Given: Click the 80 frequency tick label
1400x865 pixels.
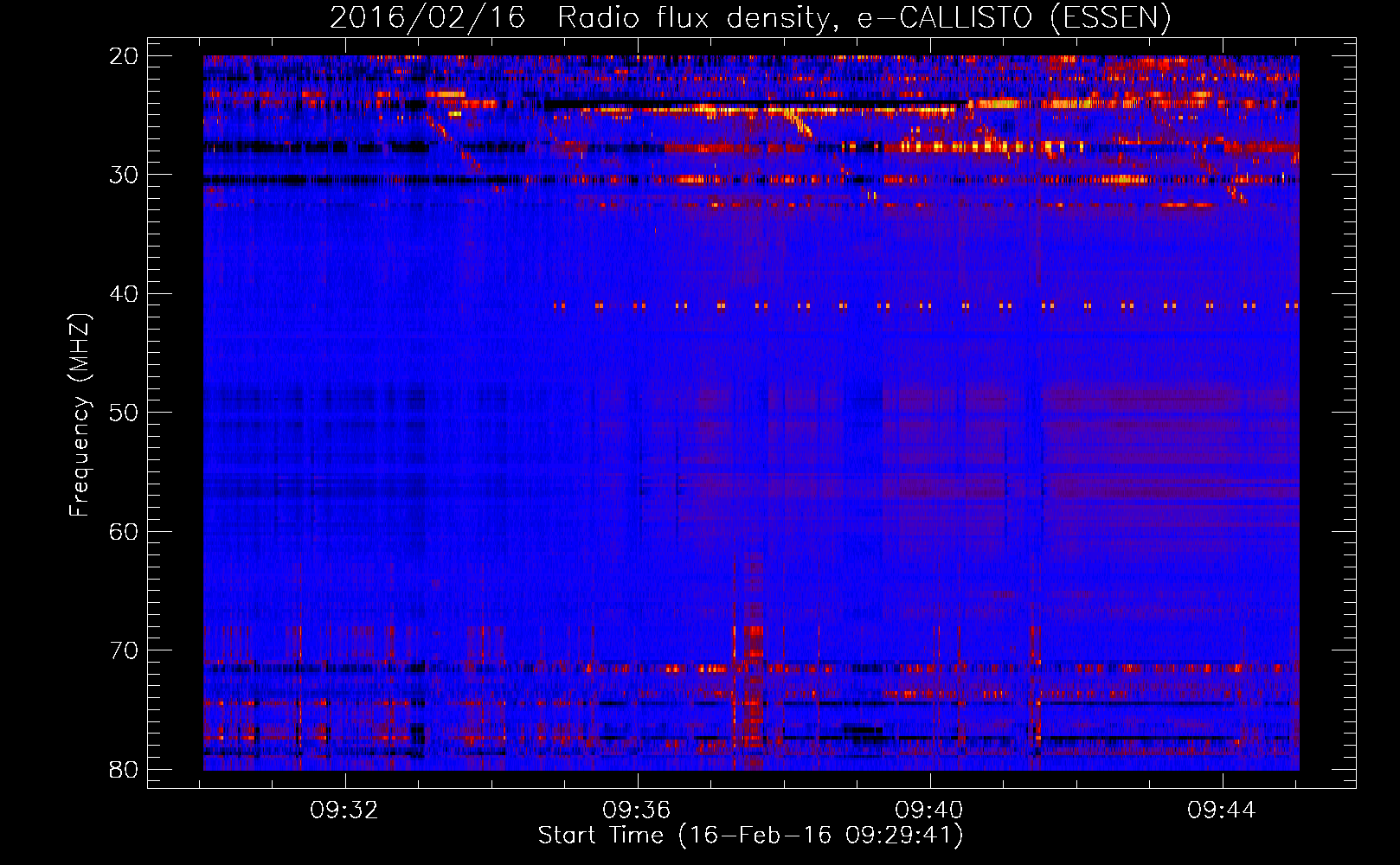Looking at the screenshot, I should click(125, 769).
